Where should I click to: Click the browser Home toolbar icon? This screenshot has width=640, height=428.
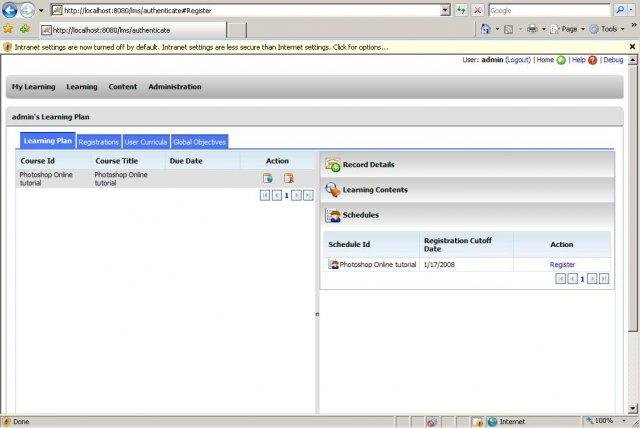pos(485,29)
